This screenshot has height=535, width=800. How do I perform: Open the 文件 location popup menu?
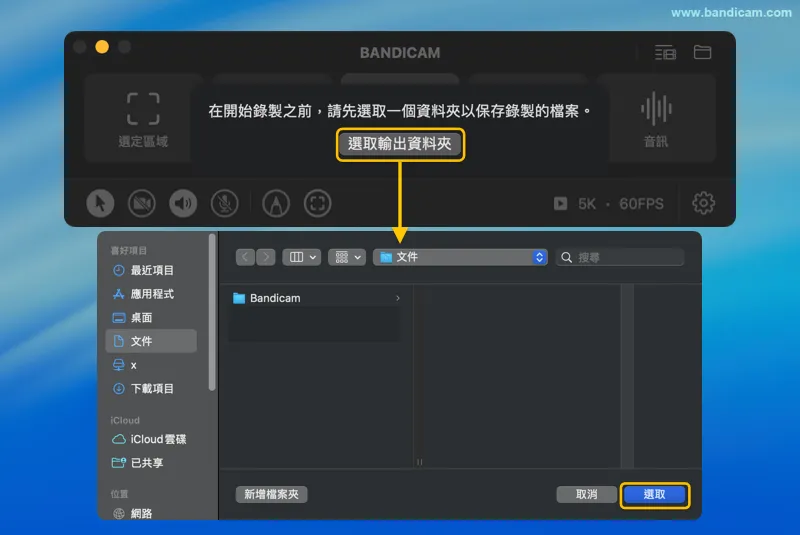pyautogui.click(x=460, y=257)
